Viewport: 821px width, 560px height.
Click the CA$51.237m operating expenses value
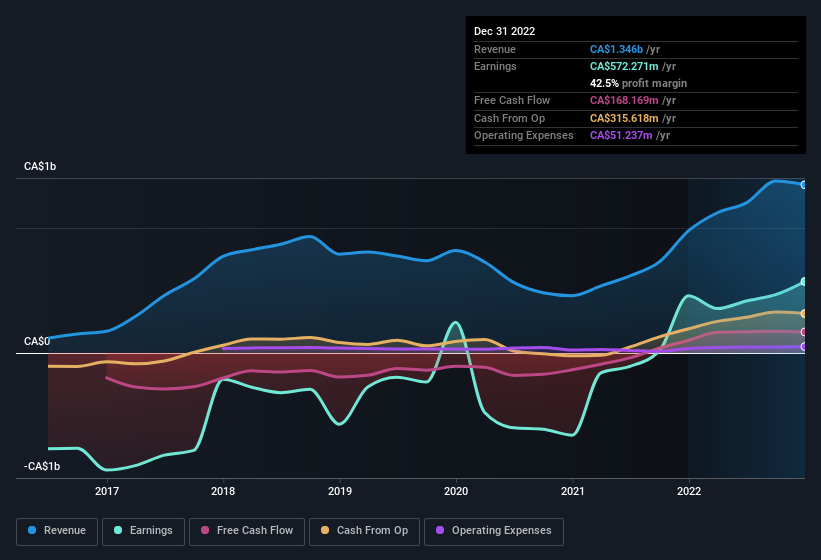point(621,136)
